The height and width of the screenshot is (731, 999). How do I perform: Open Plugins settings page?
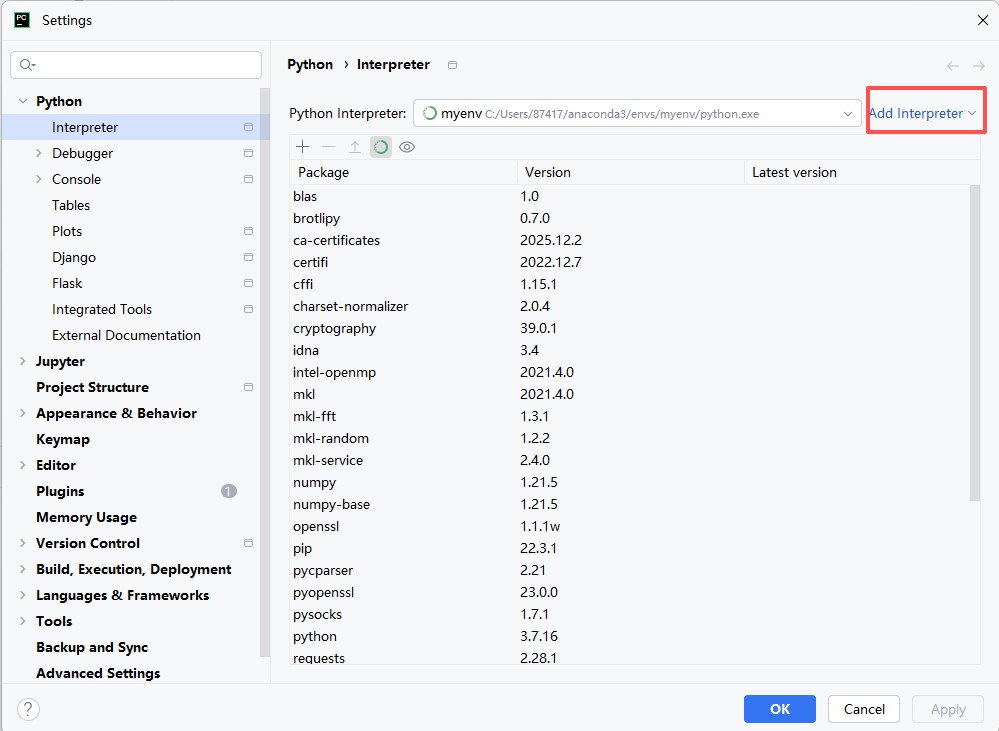[x=60, y=491]
